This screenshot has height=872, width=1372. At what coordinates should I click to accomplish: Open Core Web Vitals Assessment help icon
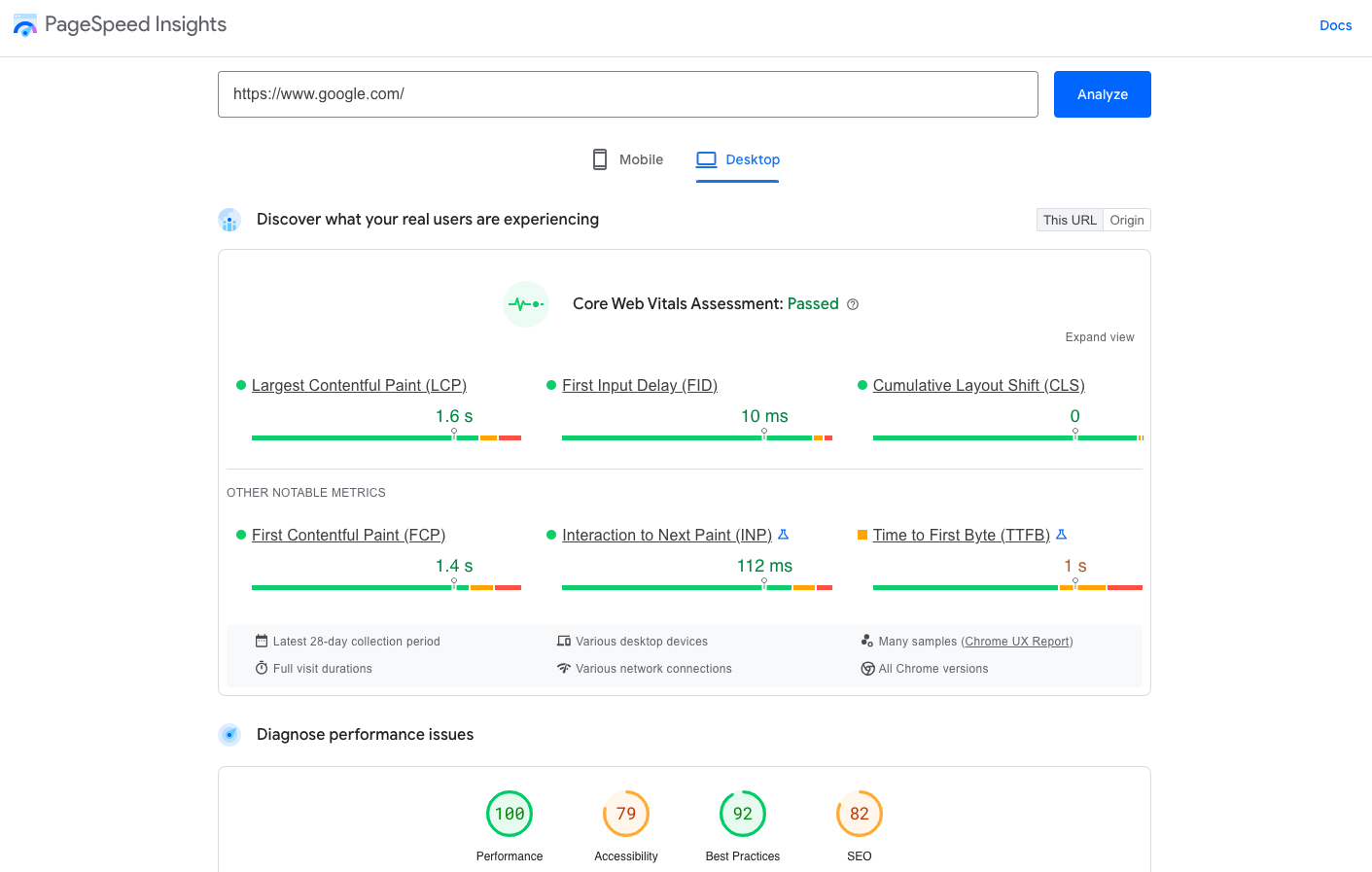click(853, 304)
